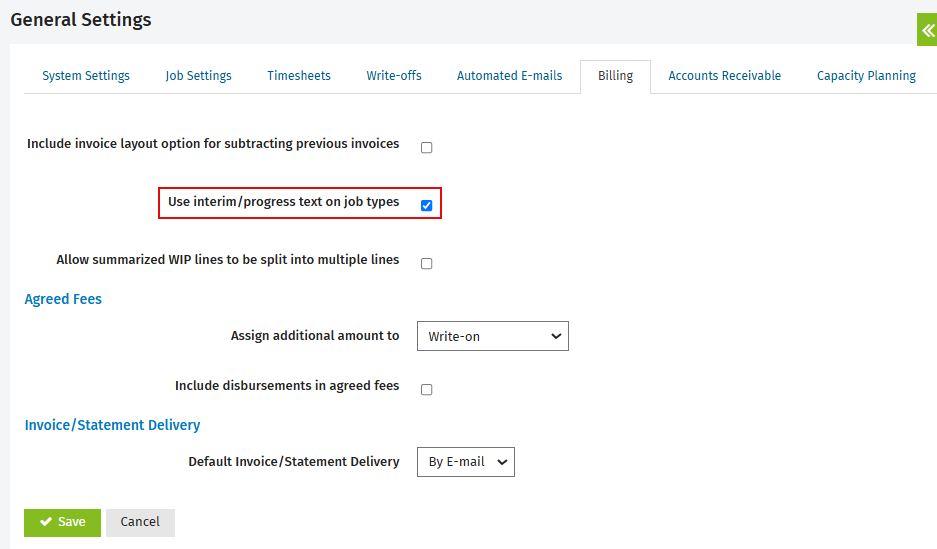Open the System Settings tab
937x549 pixels.
click(x=85, y=76)
